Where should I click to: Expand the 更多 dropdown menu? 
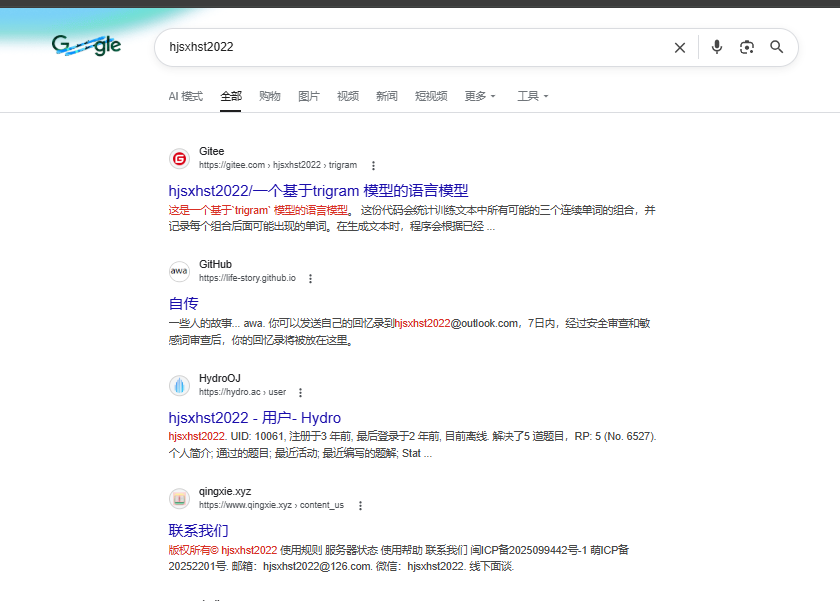point(480,96)
